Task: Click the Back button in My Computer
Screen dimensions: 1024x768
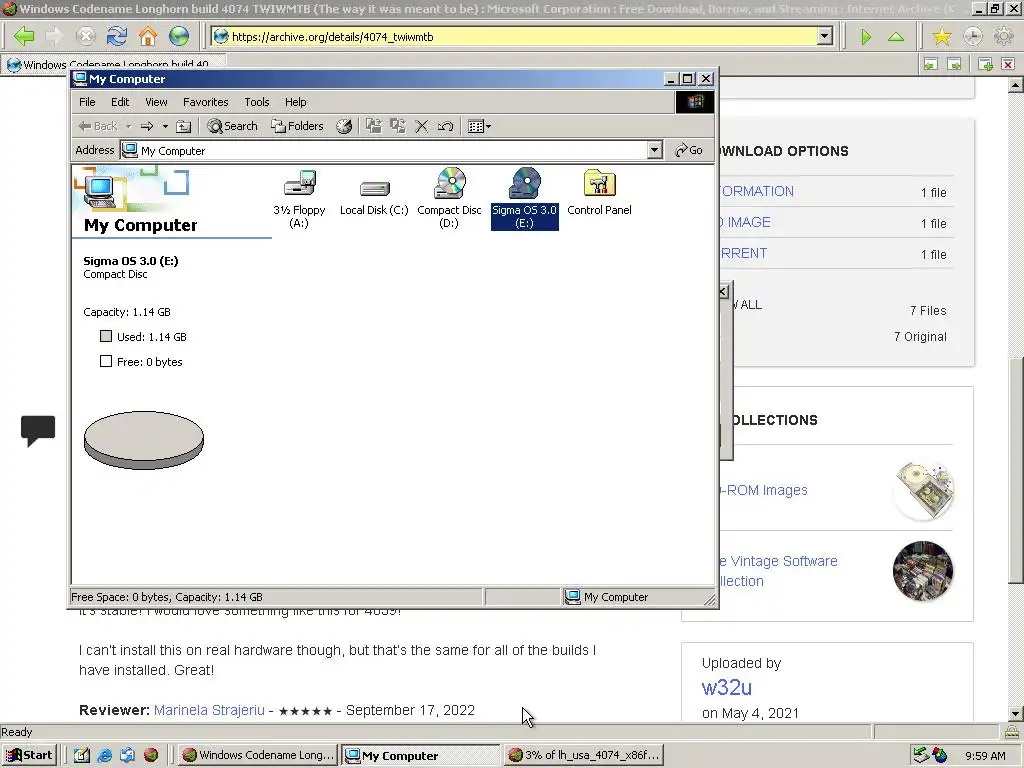Action: pos(99,126)
